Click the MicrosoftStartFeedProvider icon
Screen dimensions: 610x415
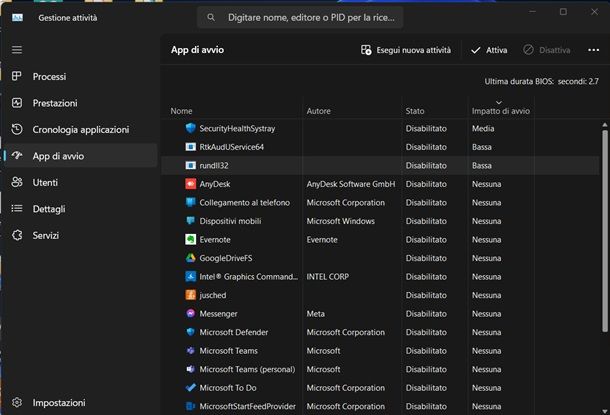coord(190,406)
